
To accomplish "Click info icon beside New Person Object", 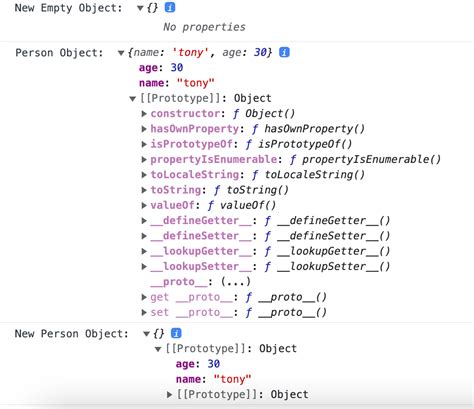I will [176, 333].
